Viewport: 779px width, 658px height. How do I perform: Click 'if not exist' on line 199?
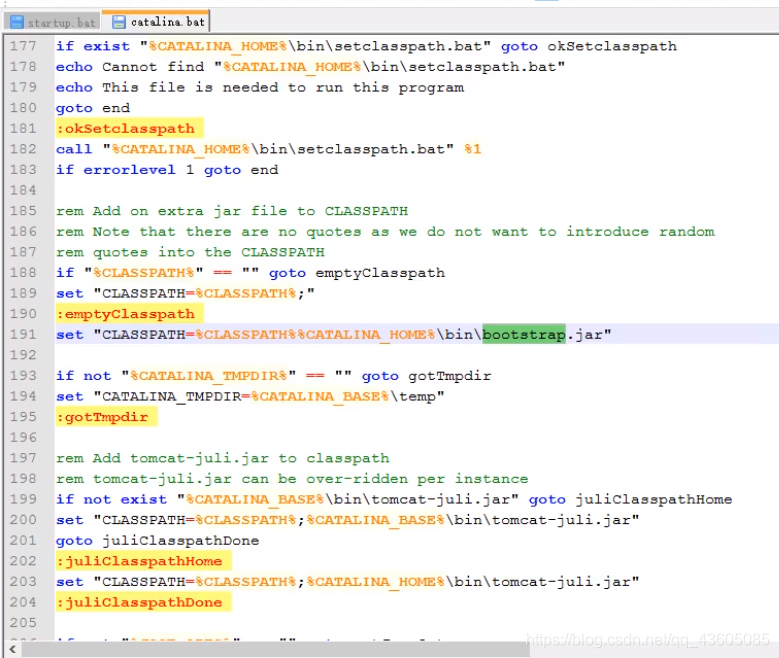pos(111,499)
